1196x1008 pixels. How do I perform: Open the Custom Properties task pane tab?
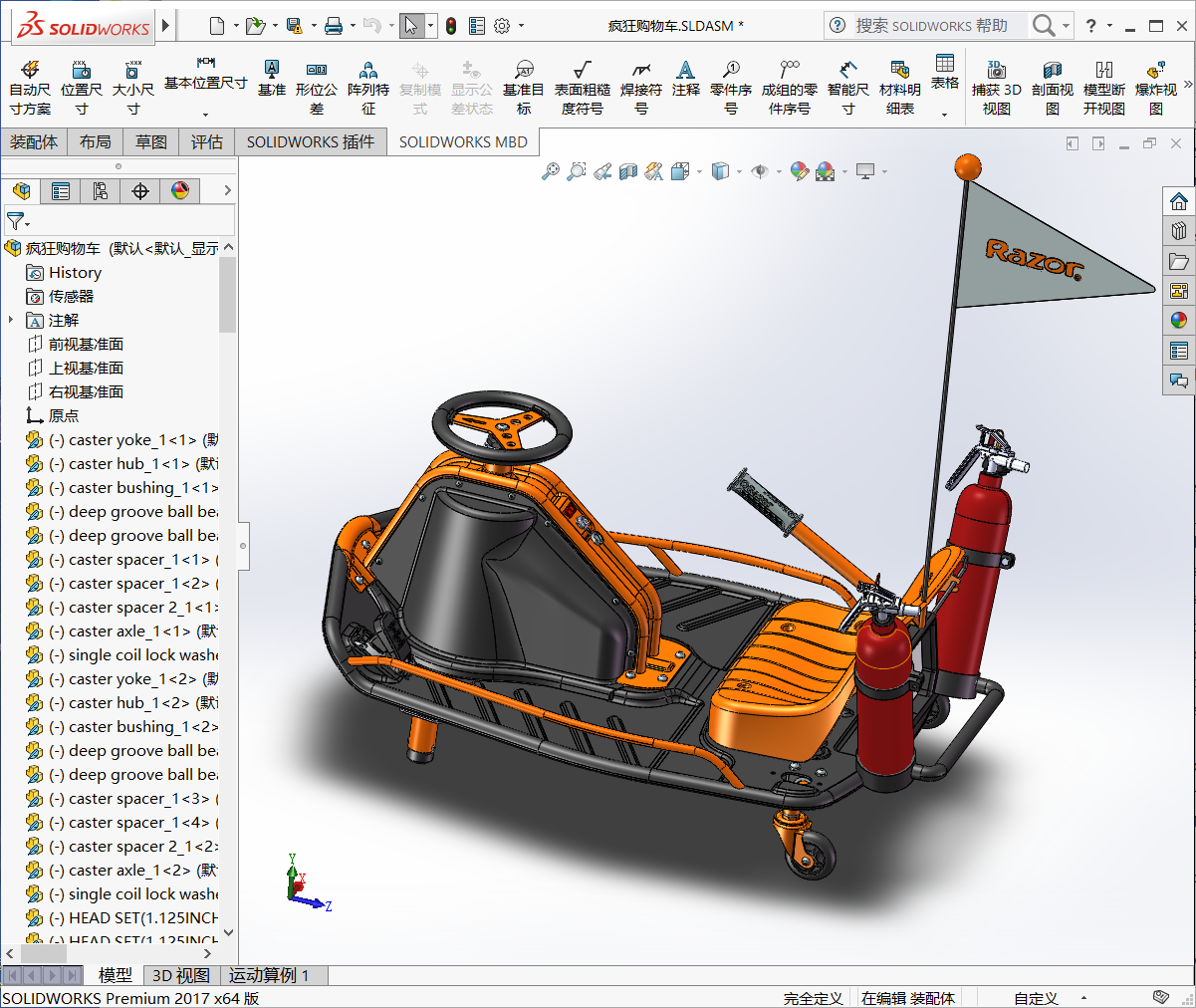[x=1179, y=351]
